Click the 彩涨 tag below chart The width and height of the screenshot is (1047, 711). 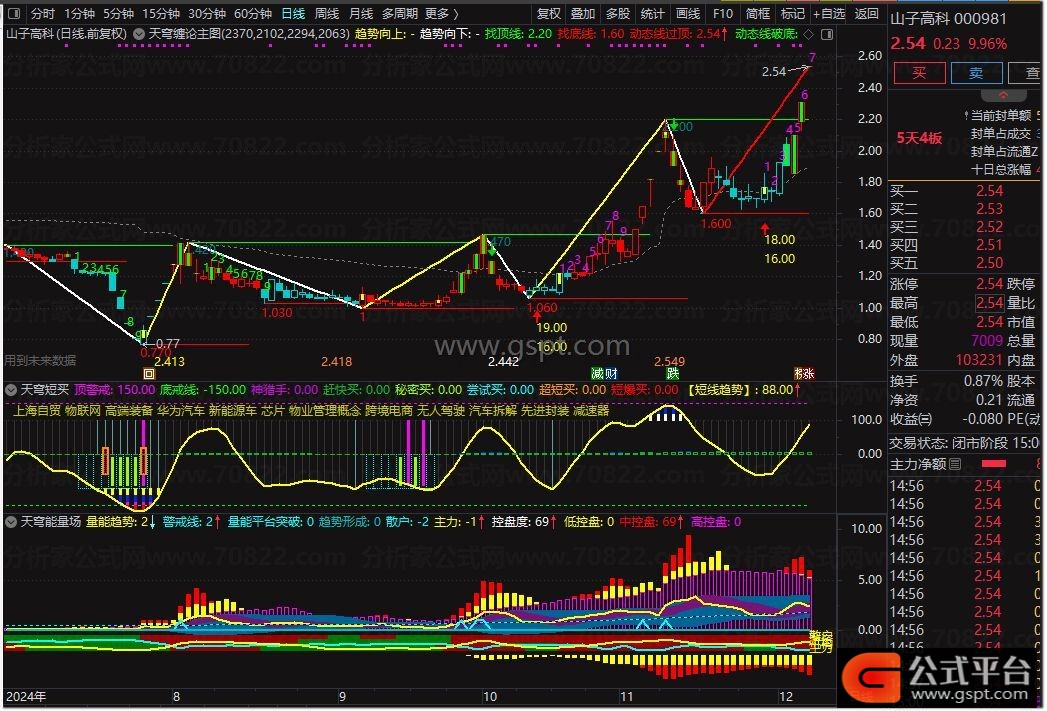(804, 374)
